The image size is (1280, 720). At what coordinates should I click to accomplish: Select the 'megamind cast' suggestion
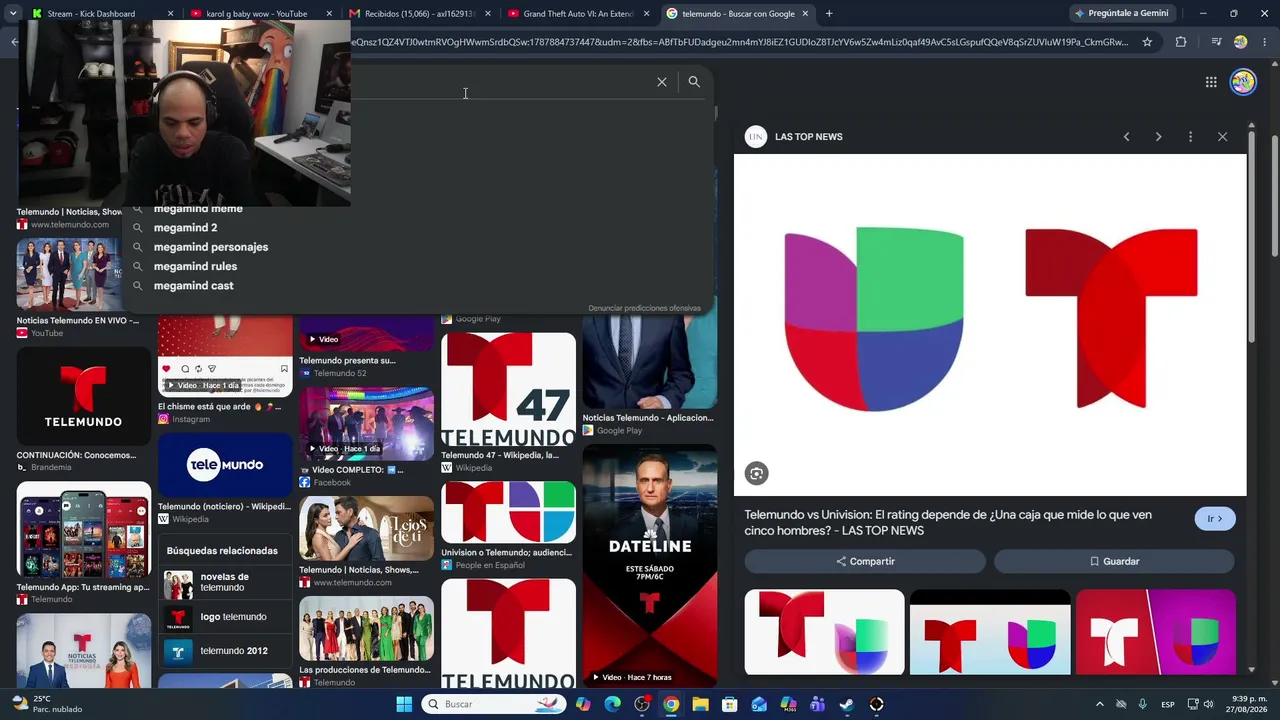[193, 285]
